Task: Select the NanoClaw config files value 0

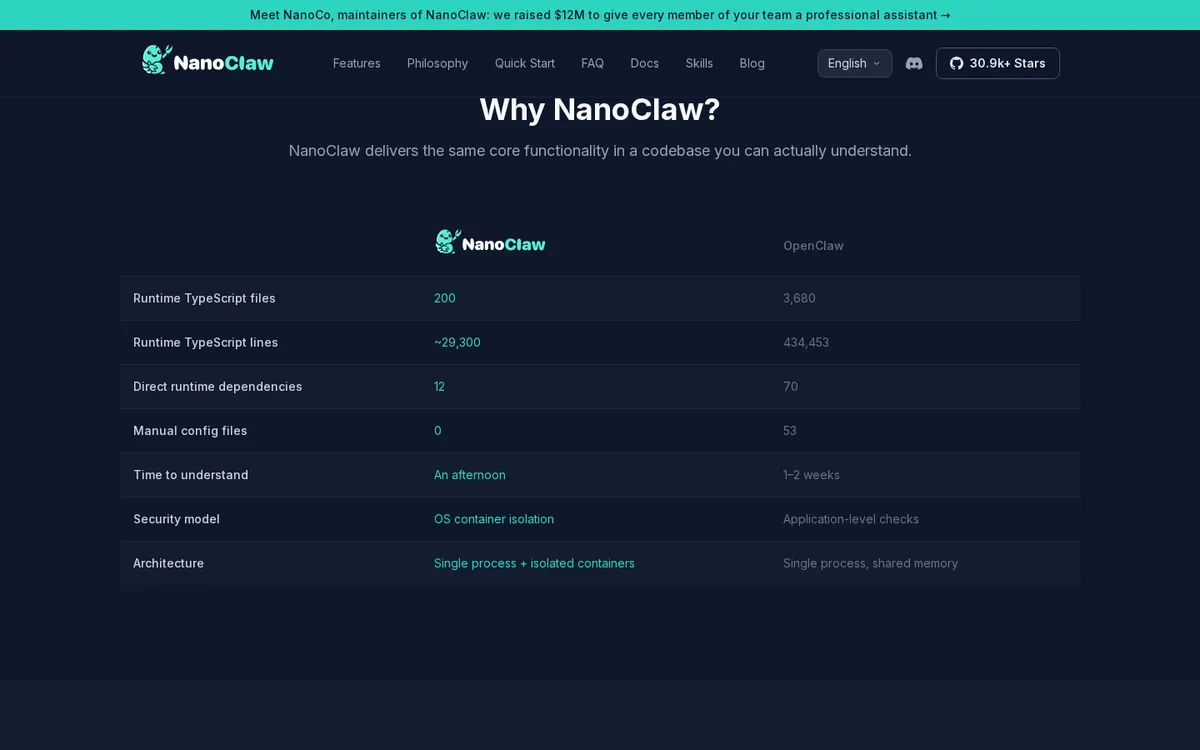Action: (x=438, y=430)
